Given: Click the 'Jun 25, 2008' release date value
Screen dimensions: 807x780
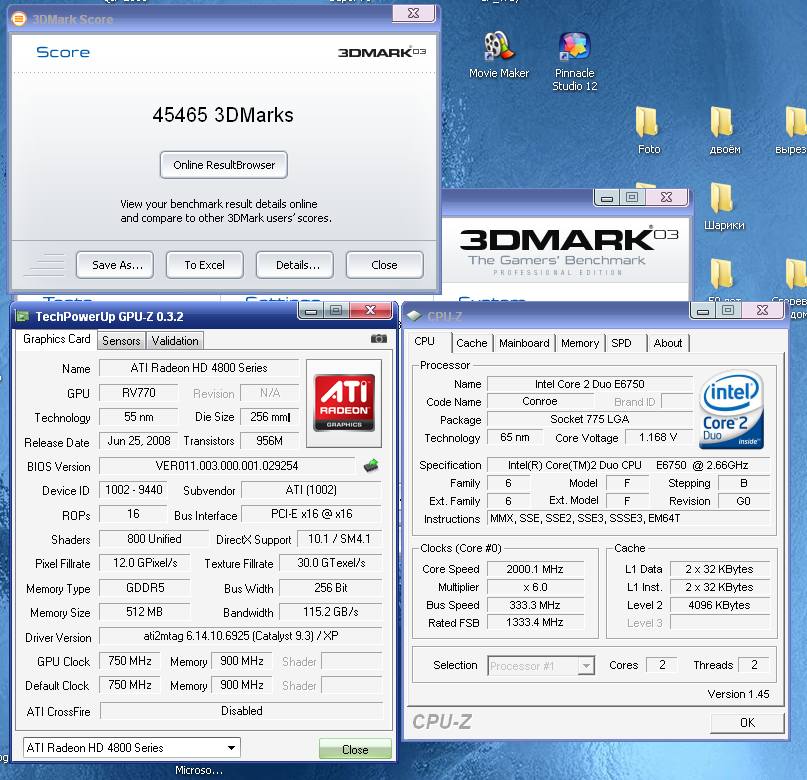Looking at the screenshot, I should click(138, 441).
